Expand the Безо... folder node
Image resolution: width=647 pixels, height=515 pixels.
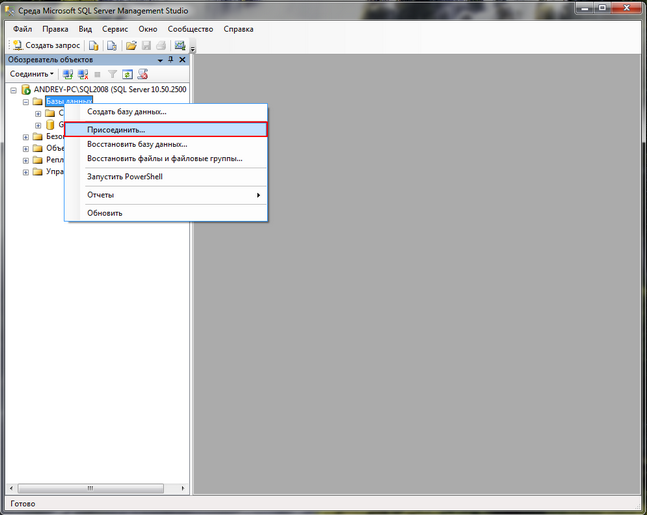tap(26, 137)
